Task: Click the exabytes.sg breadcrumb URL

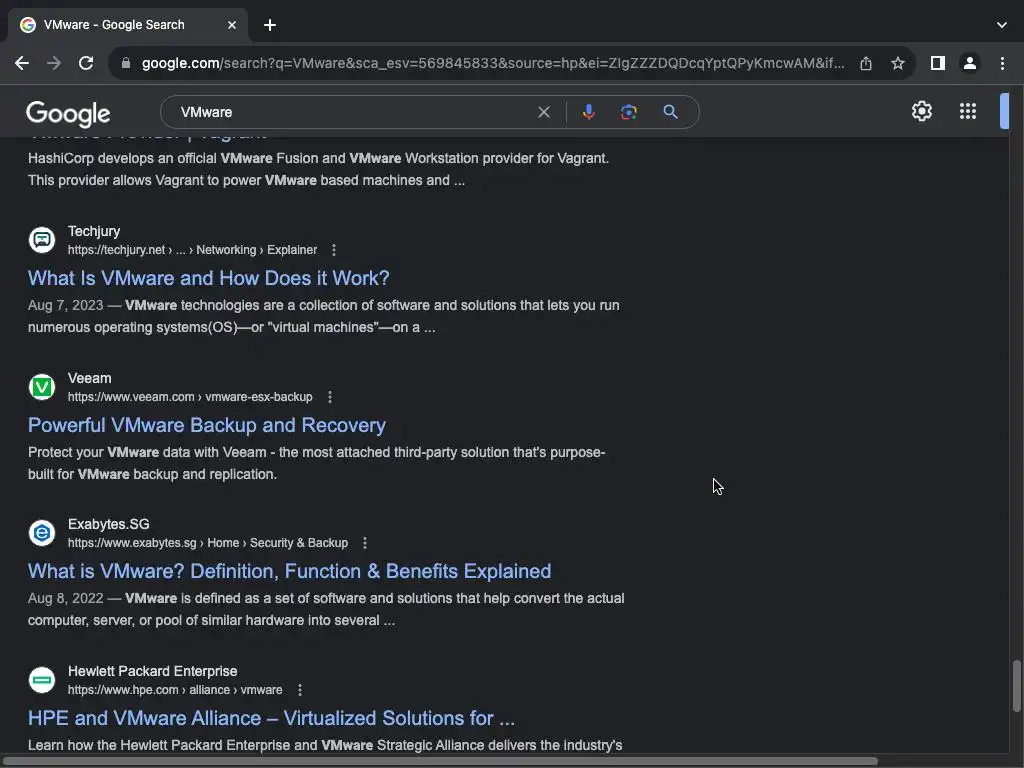Action: pos(208,543)
